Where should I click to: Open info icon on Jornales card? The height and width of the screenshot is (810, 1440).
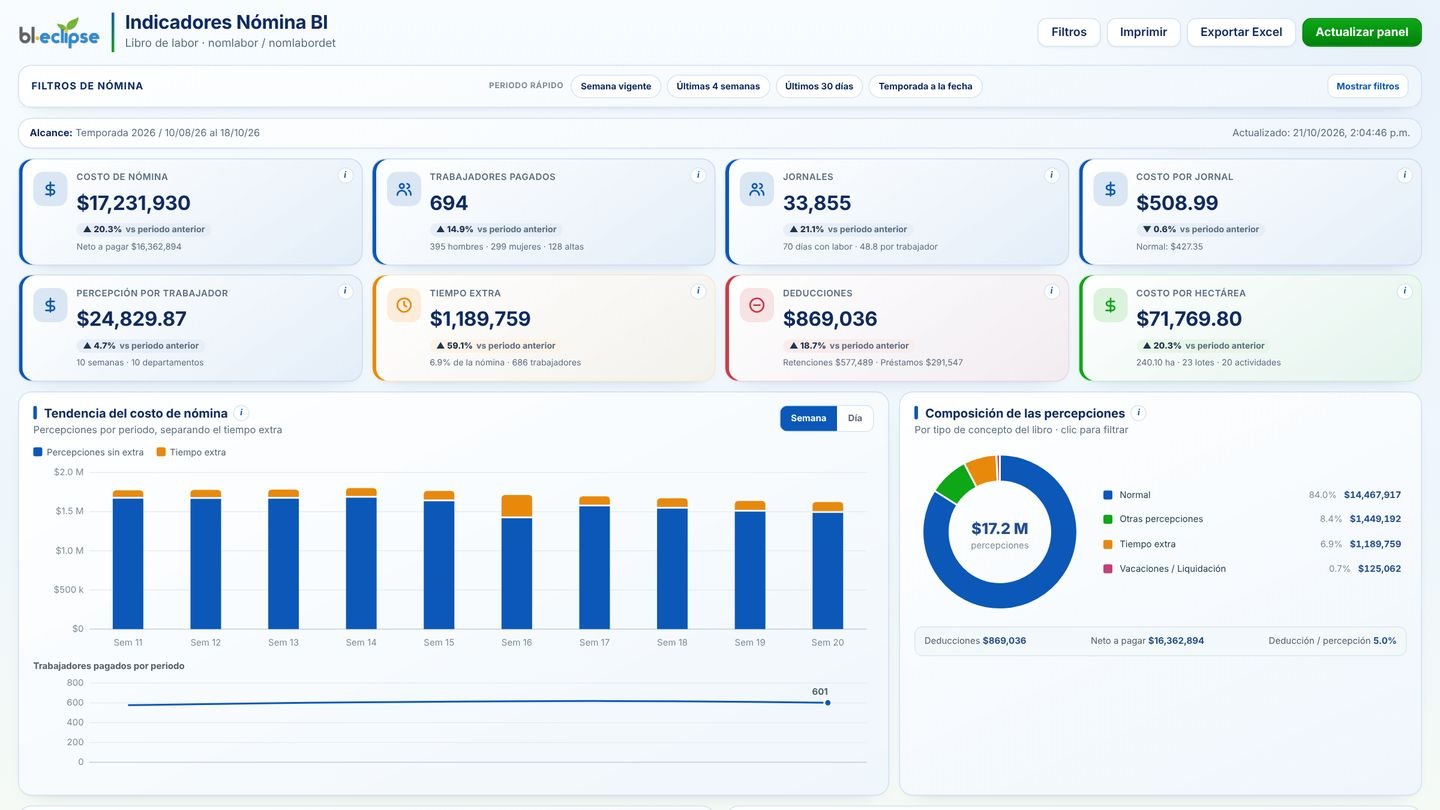1051,175
